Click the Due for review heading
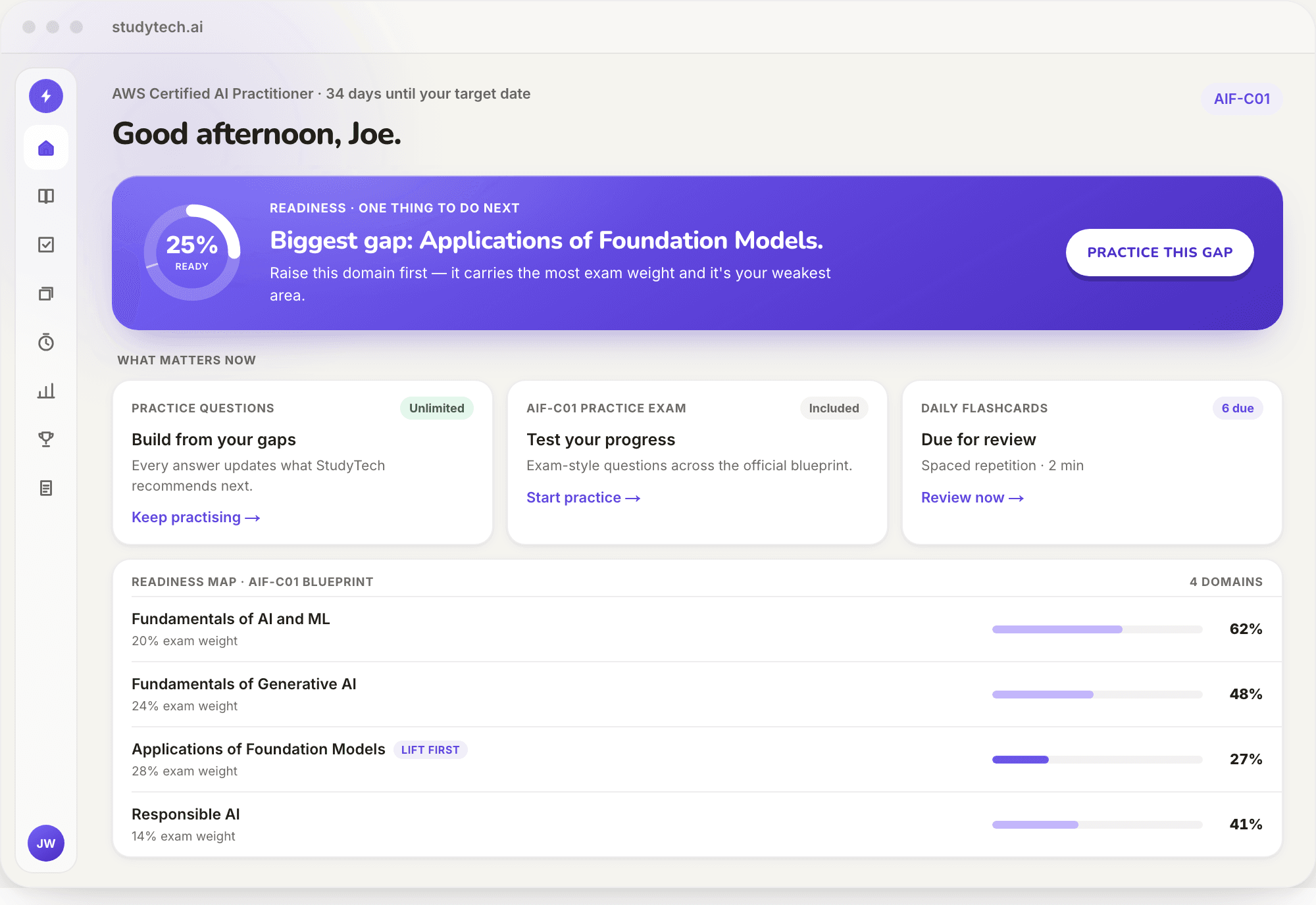The height and width of the screenshot is (905, 1316). [978, 440]
